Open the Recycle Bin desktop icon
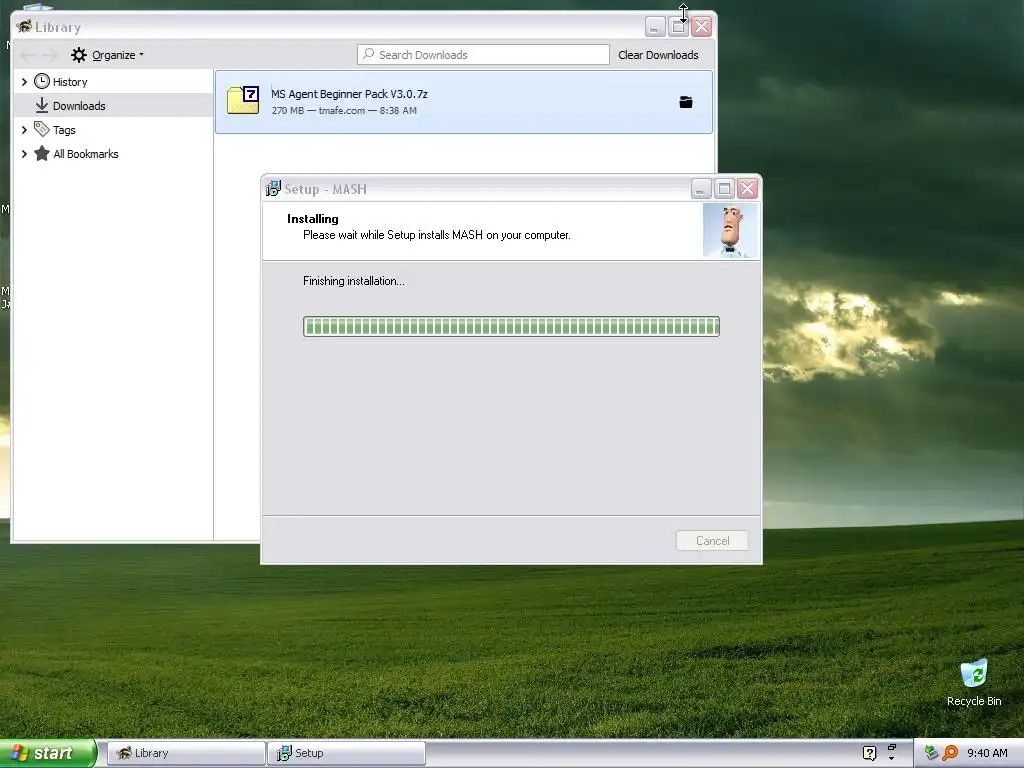The height and width of the screenshot is (768, 1024). point(974,683)
